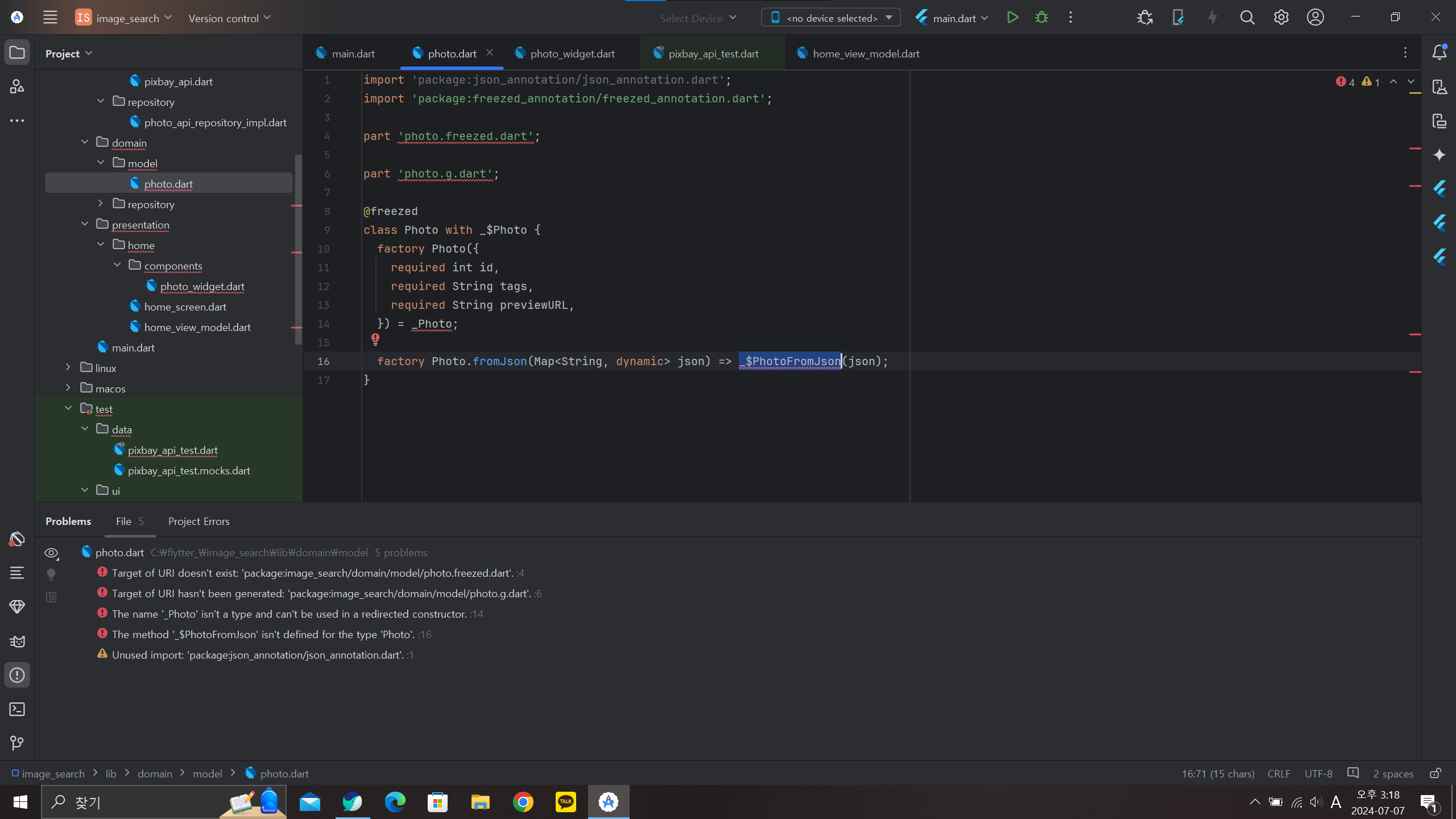Open Notifications bell panel

click(1439, 52)
